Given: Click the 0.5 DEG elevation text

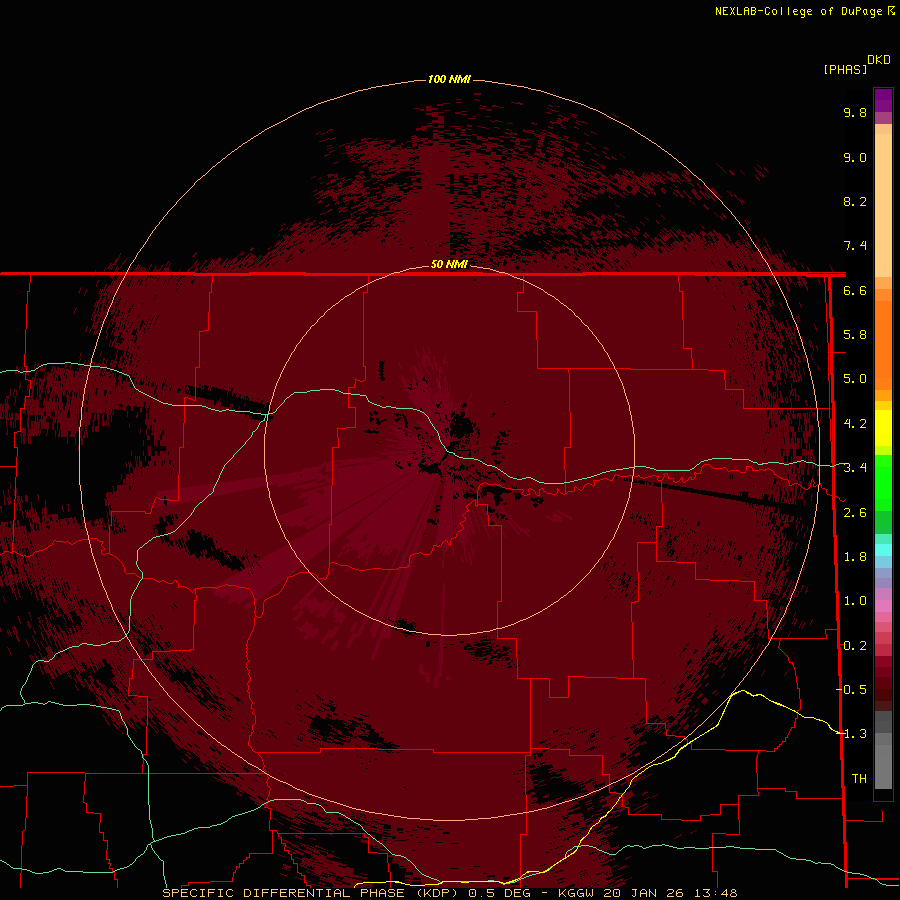Looking at the screenshot, I should click(x=502, y=893).
